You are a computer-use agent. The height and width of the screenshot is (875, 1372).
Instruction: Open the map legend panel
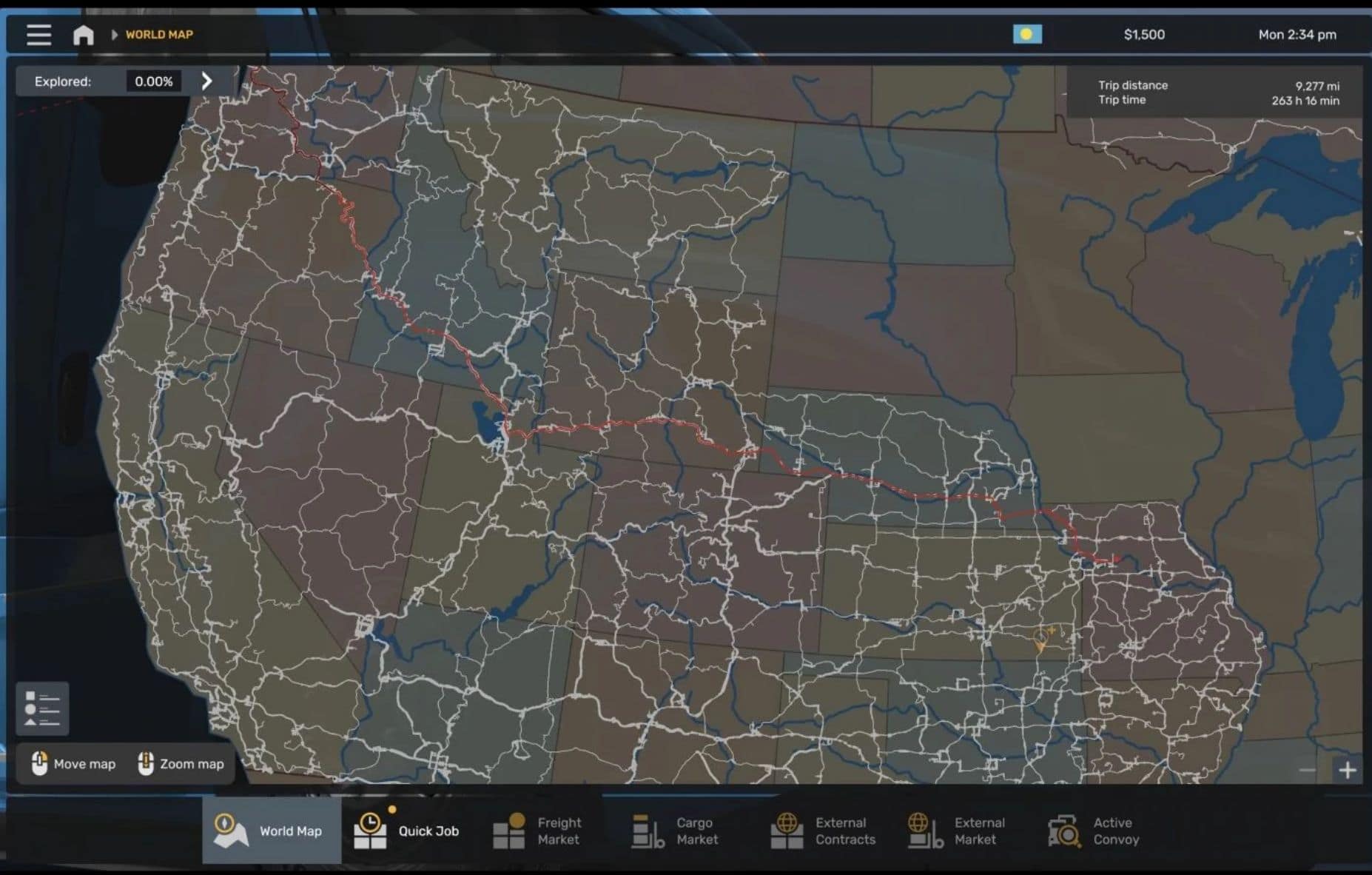(x=42, y=708)
